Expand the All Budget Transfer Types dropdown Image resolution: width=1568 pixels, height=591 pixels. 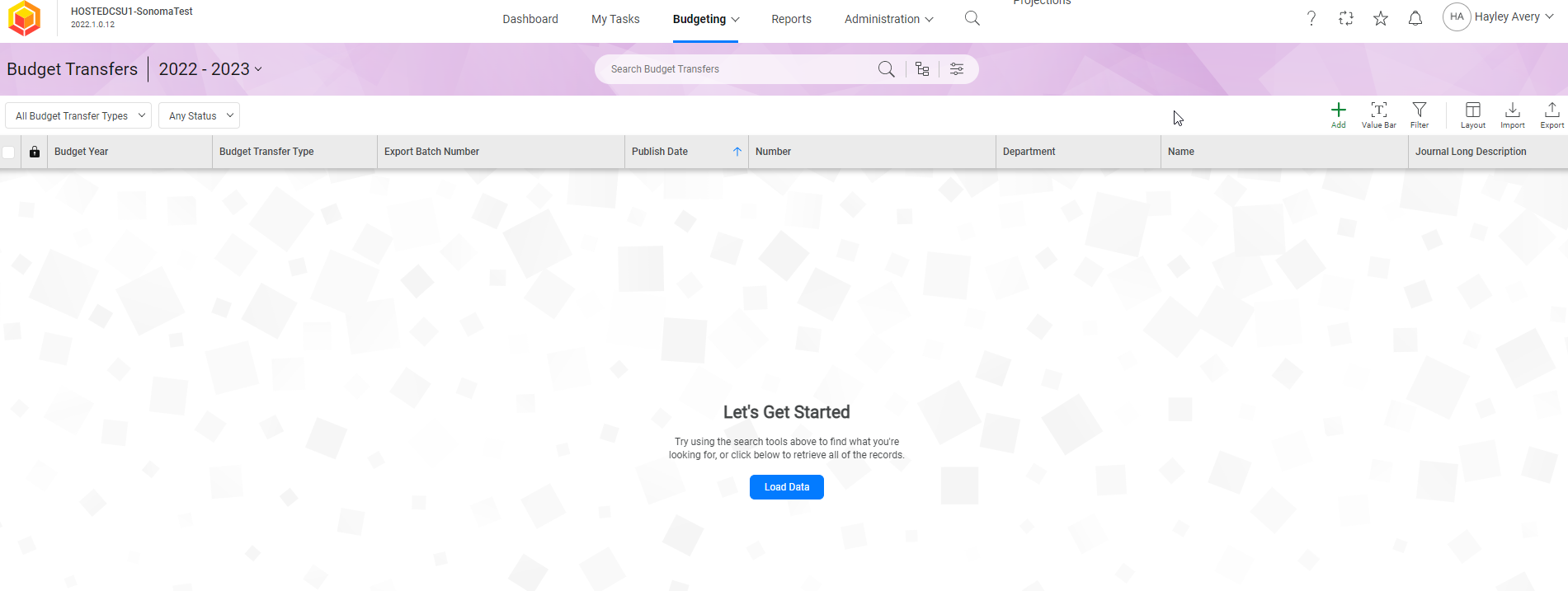coord(78,116)
